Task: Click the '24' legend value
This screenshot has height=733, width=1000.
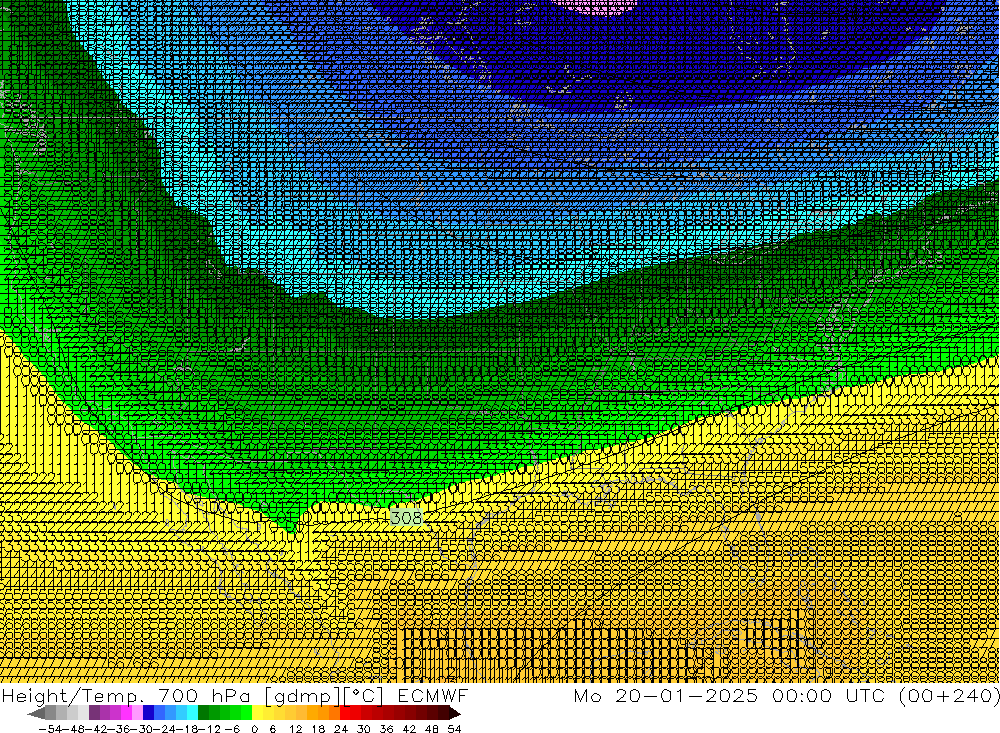Action: (x=341, y=729)
